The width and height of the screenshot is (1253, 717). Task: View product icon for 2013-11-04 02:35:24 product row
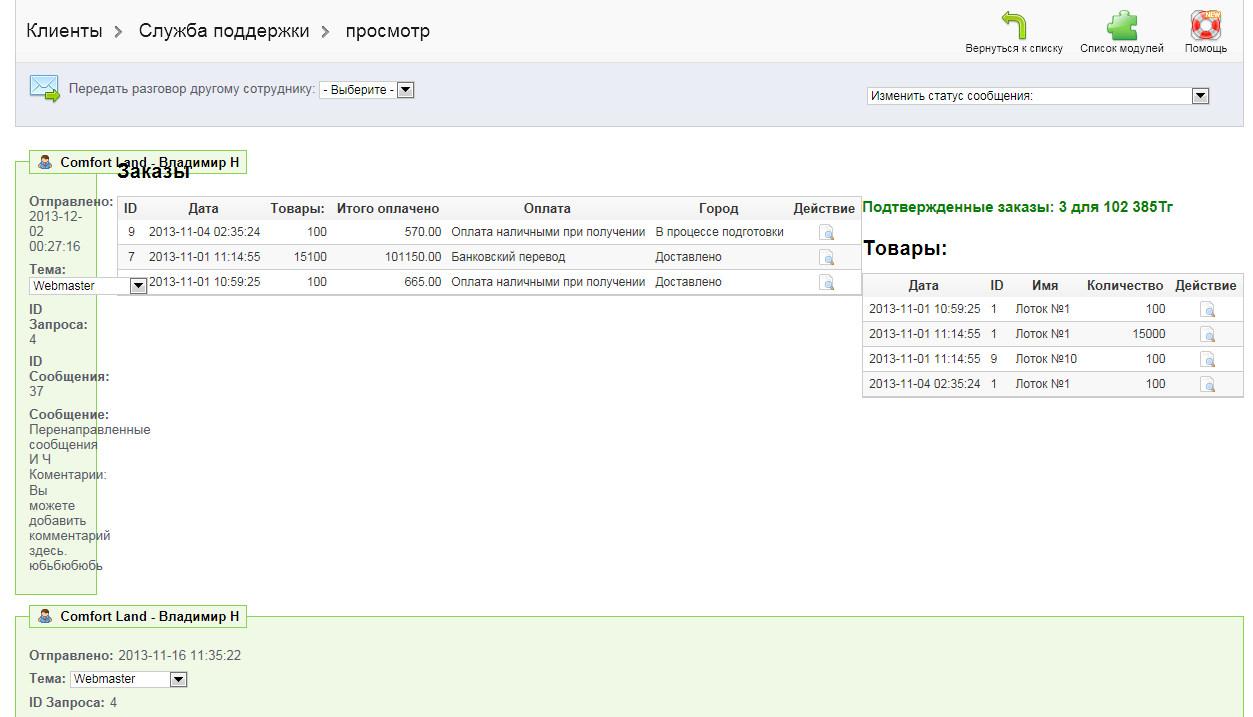pos(1208,385)
